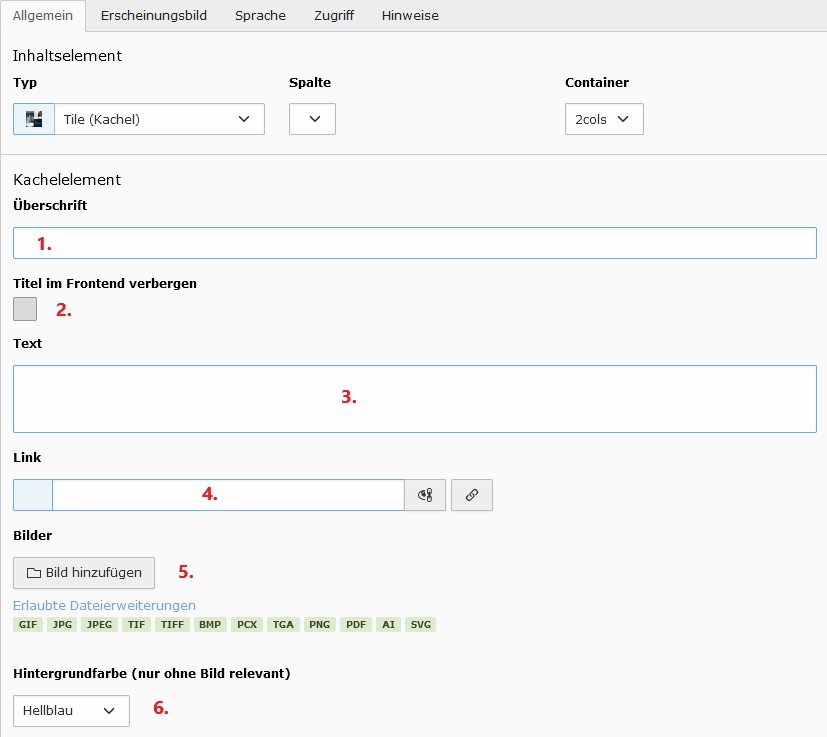827x737 pixels.
Task: Open the Sprache tab
Action: [261, 16]
